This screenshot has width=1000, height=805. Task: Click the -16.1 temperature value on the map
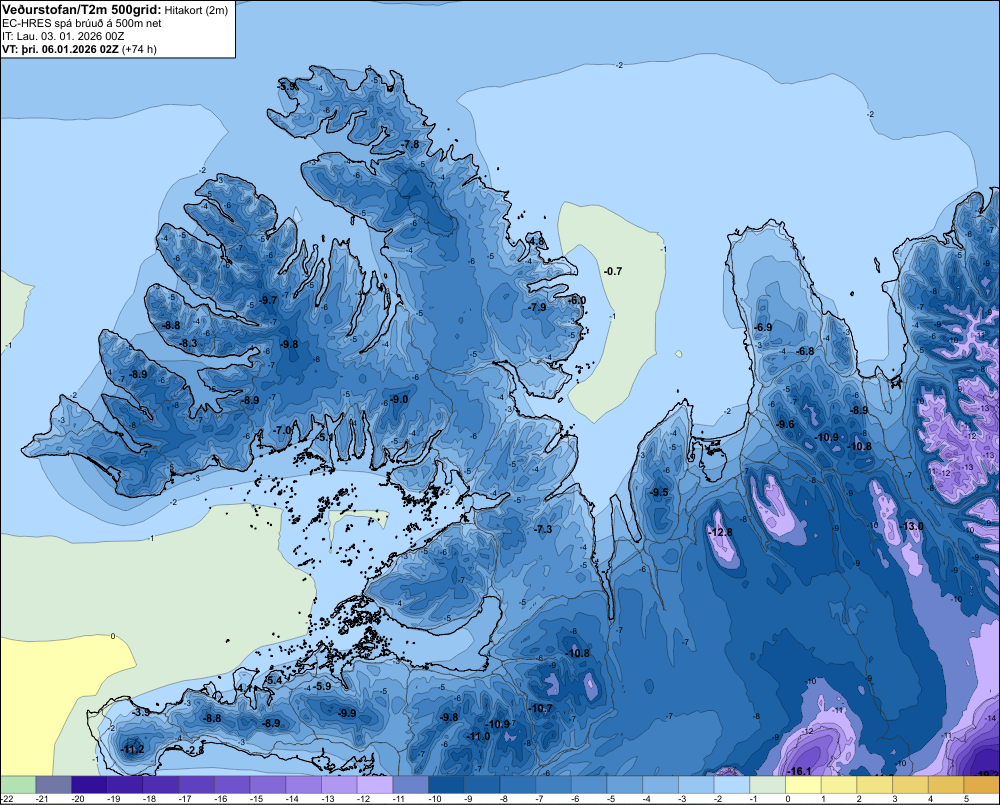799,771
